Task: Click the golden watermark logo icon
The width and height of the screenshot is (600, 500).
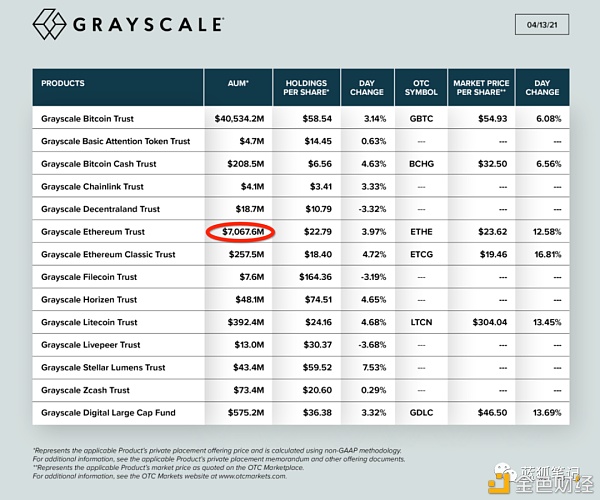Action: click(501, 482)
